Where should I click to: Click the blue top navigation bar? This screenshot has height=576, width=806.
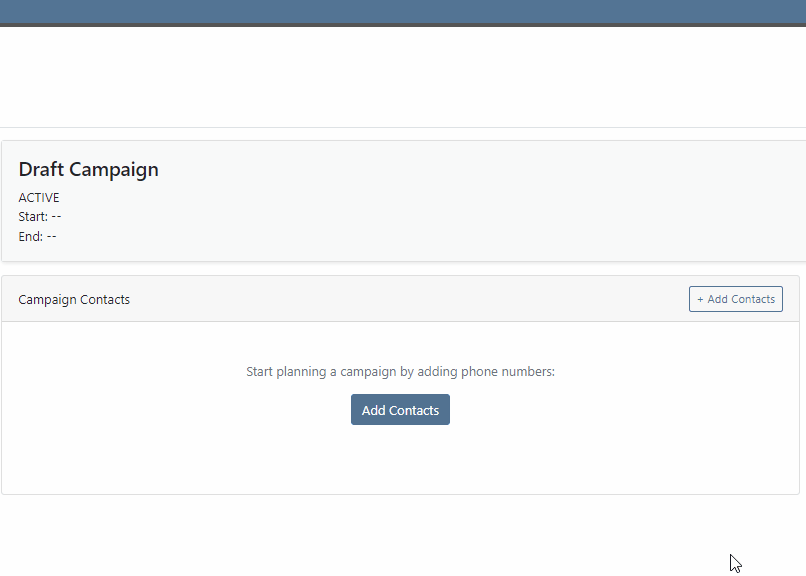point(403,11)
